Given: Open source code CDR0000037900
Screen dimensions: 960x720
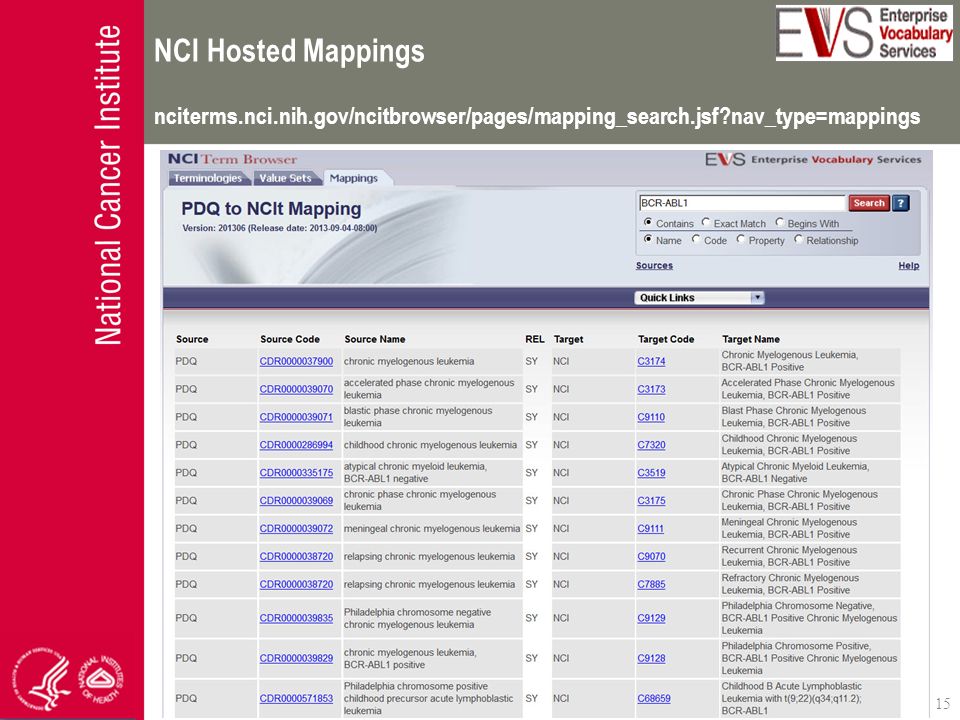Looking at the screenshot, I should click(296, 361).
